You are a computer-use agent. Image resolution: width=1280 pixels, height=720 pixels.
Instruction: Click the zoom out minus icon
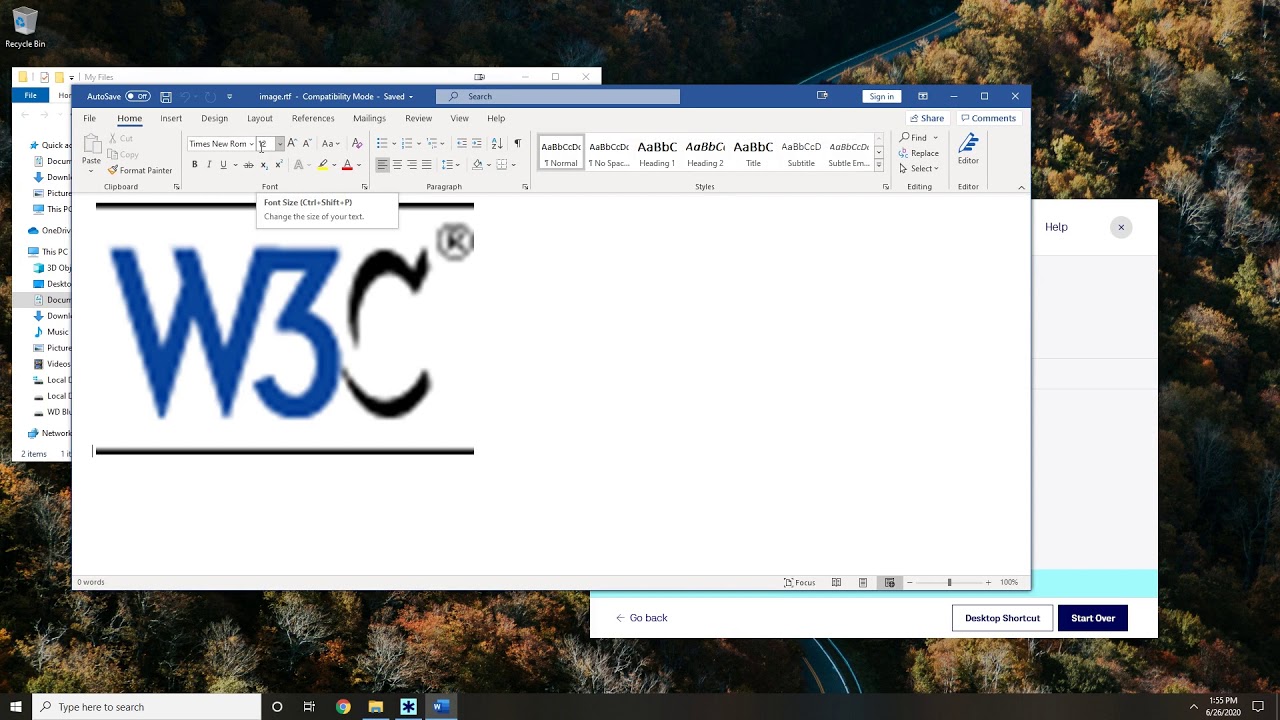click(x=910, y=582)
